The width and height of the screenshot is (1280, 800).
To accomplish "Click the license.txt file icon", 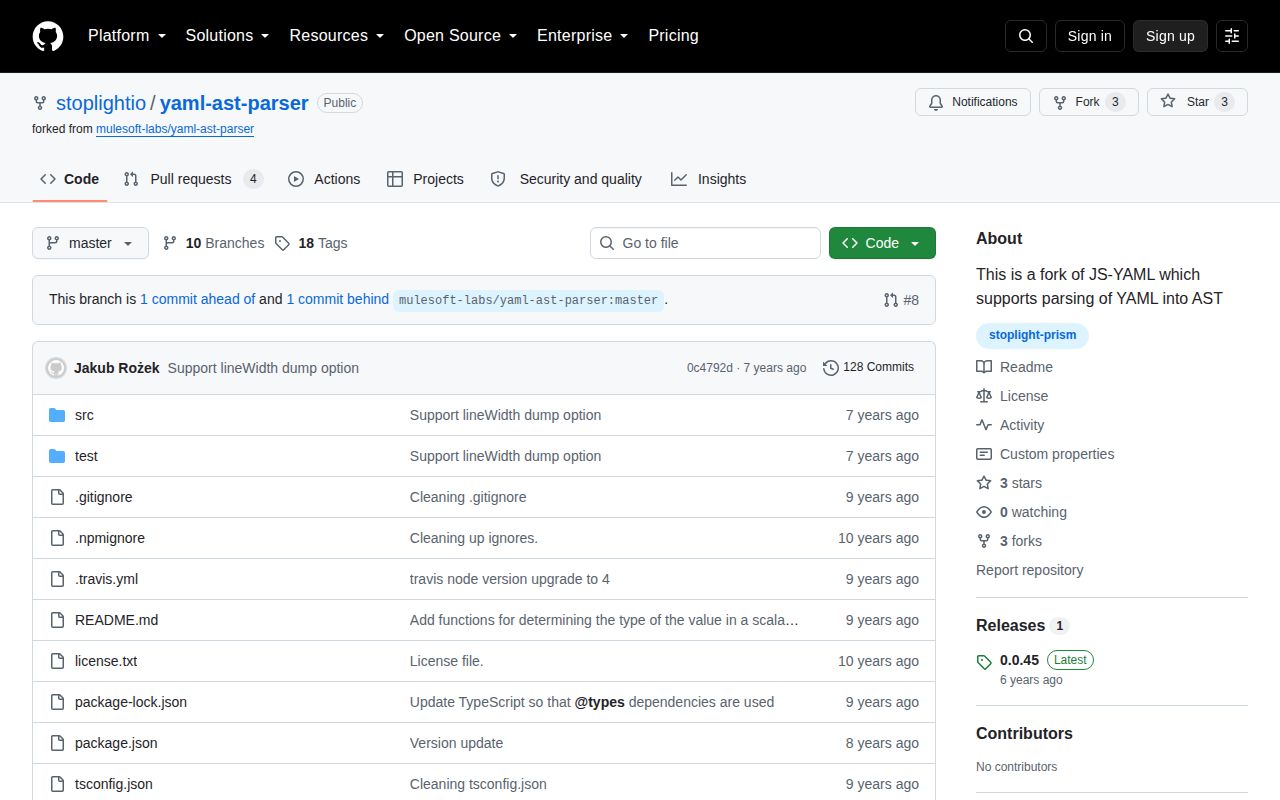I will point(57,661).
